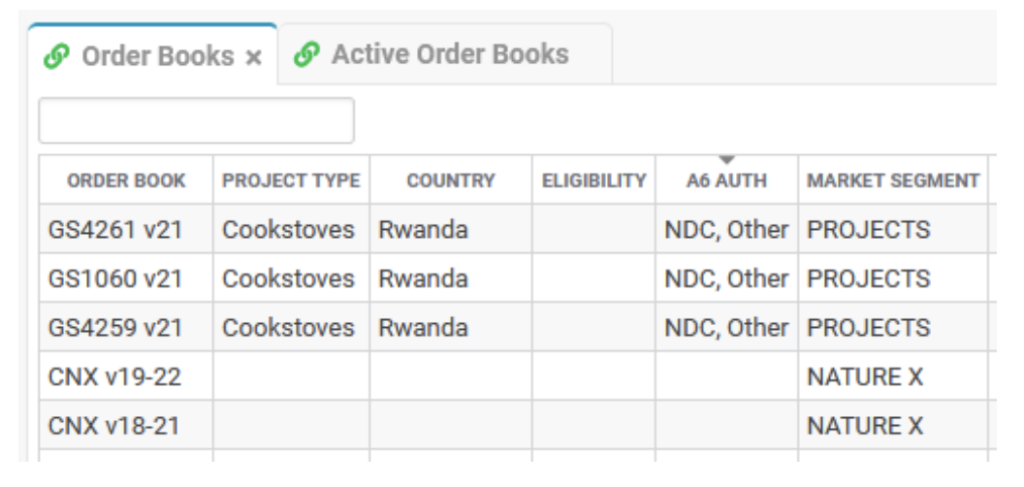Close the Order Books tab

click(x=253, y=58)
